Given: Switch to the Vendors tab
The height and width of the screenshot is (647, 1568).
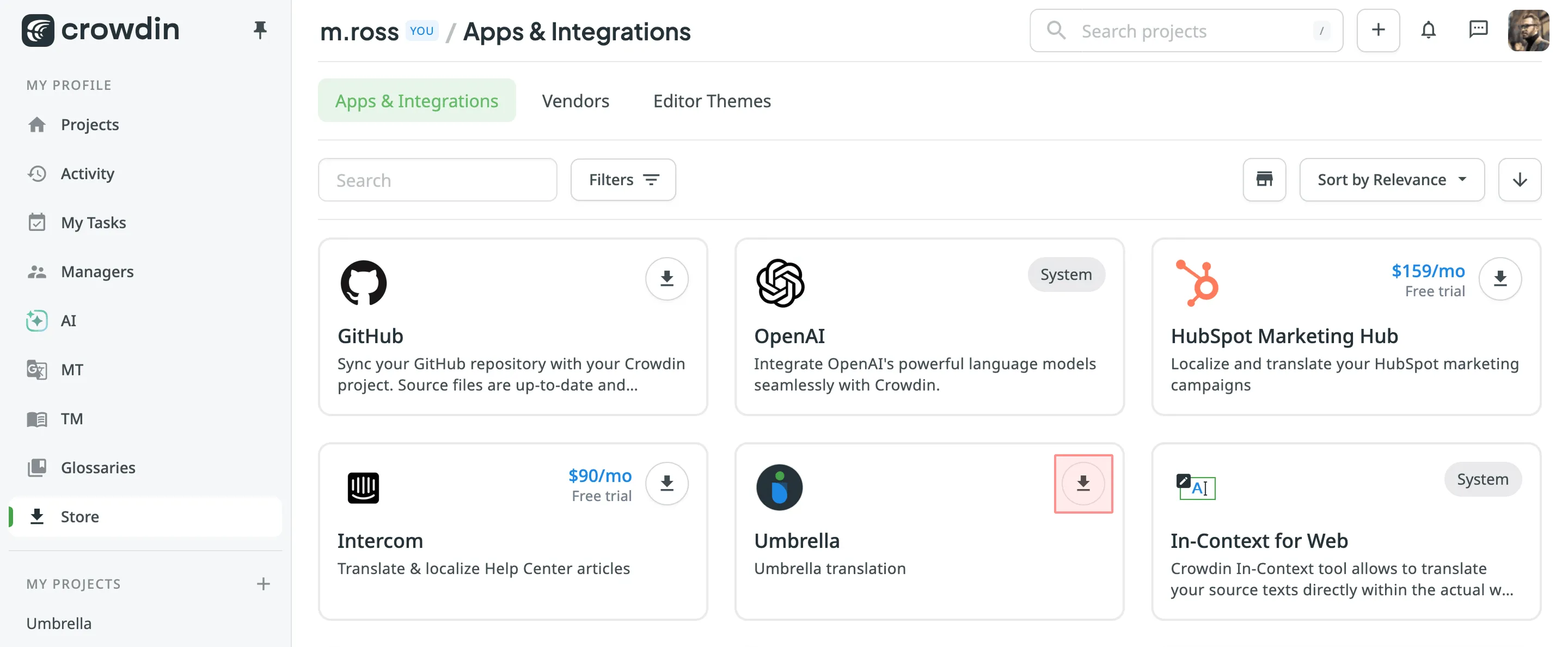Looking at the screenshot, I should (575, 100).
